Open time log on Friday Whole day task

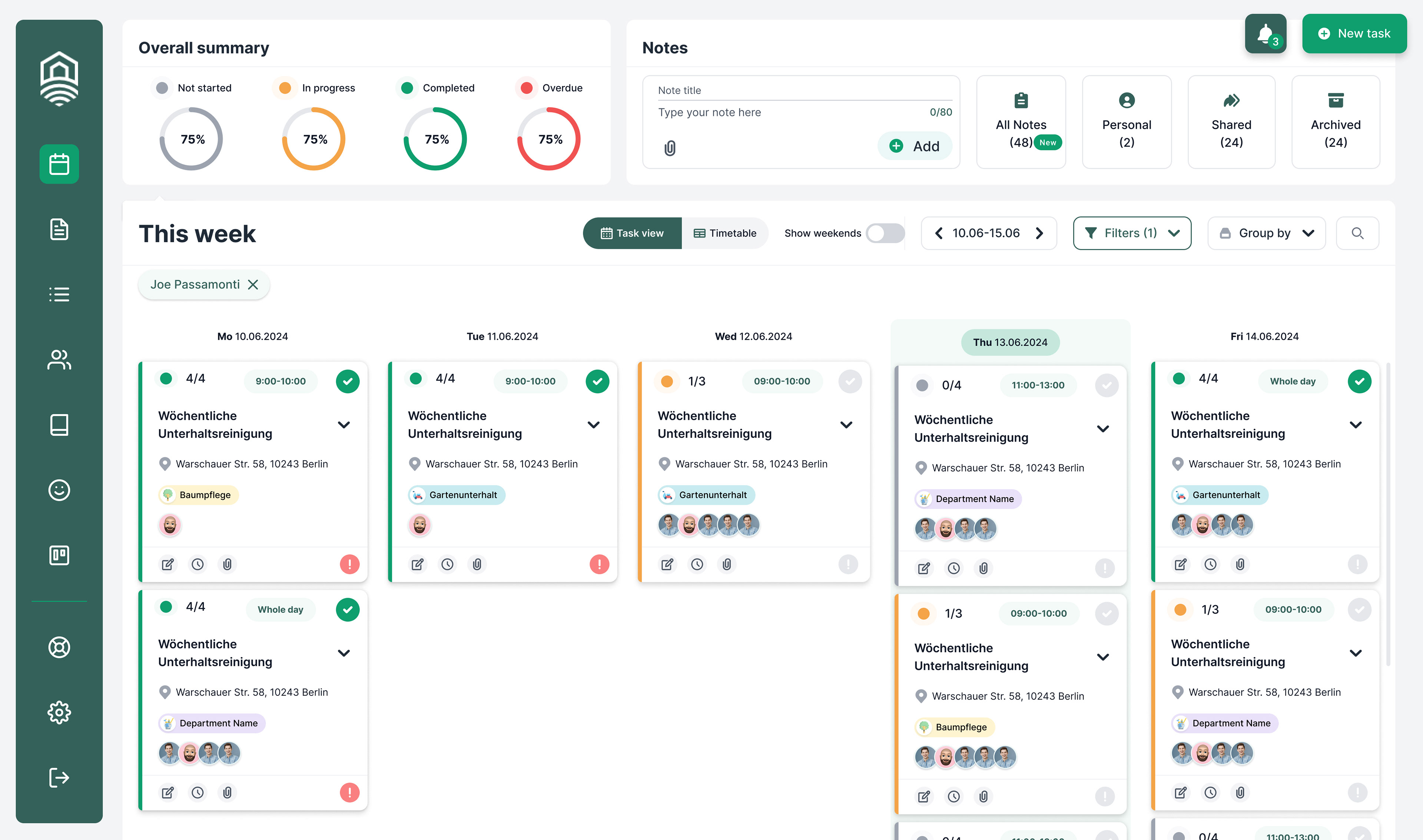point(1211,564)
